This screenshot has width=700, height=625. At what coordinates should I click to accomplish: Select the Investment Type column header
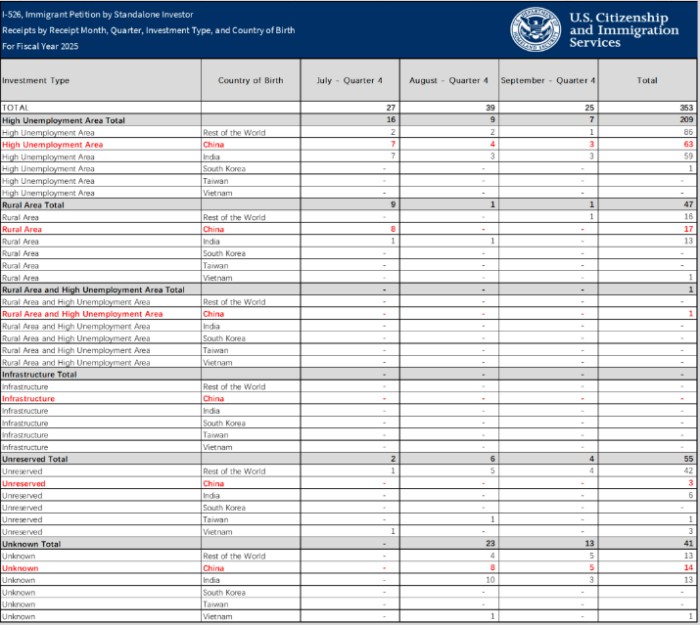(x=36, y=80)
